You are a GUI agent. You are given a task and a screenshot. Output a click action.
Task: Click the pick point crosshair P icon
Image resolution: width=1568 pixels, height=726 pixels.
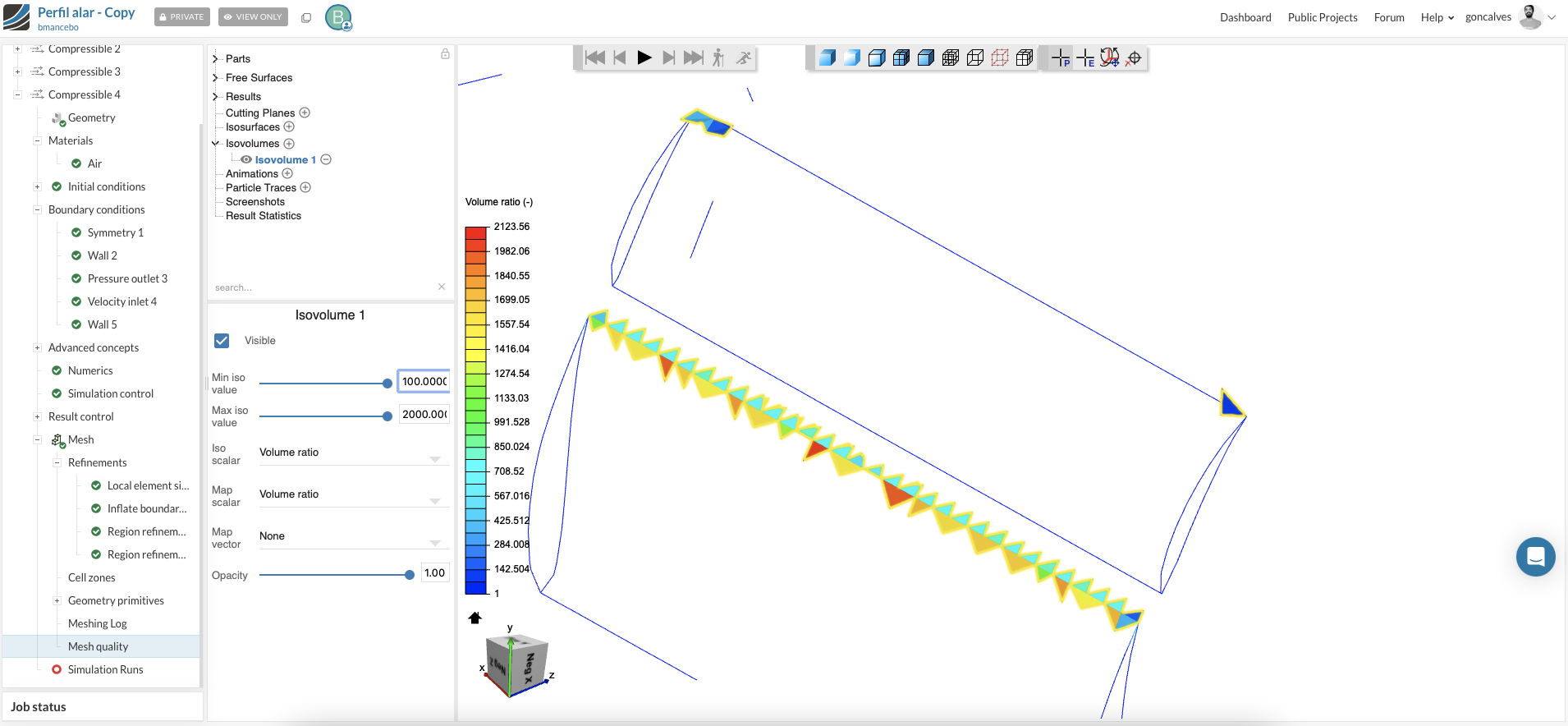(1061, 57)
